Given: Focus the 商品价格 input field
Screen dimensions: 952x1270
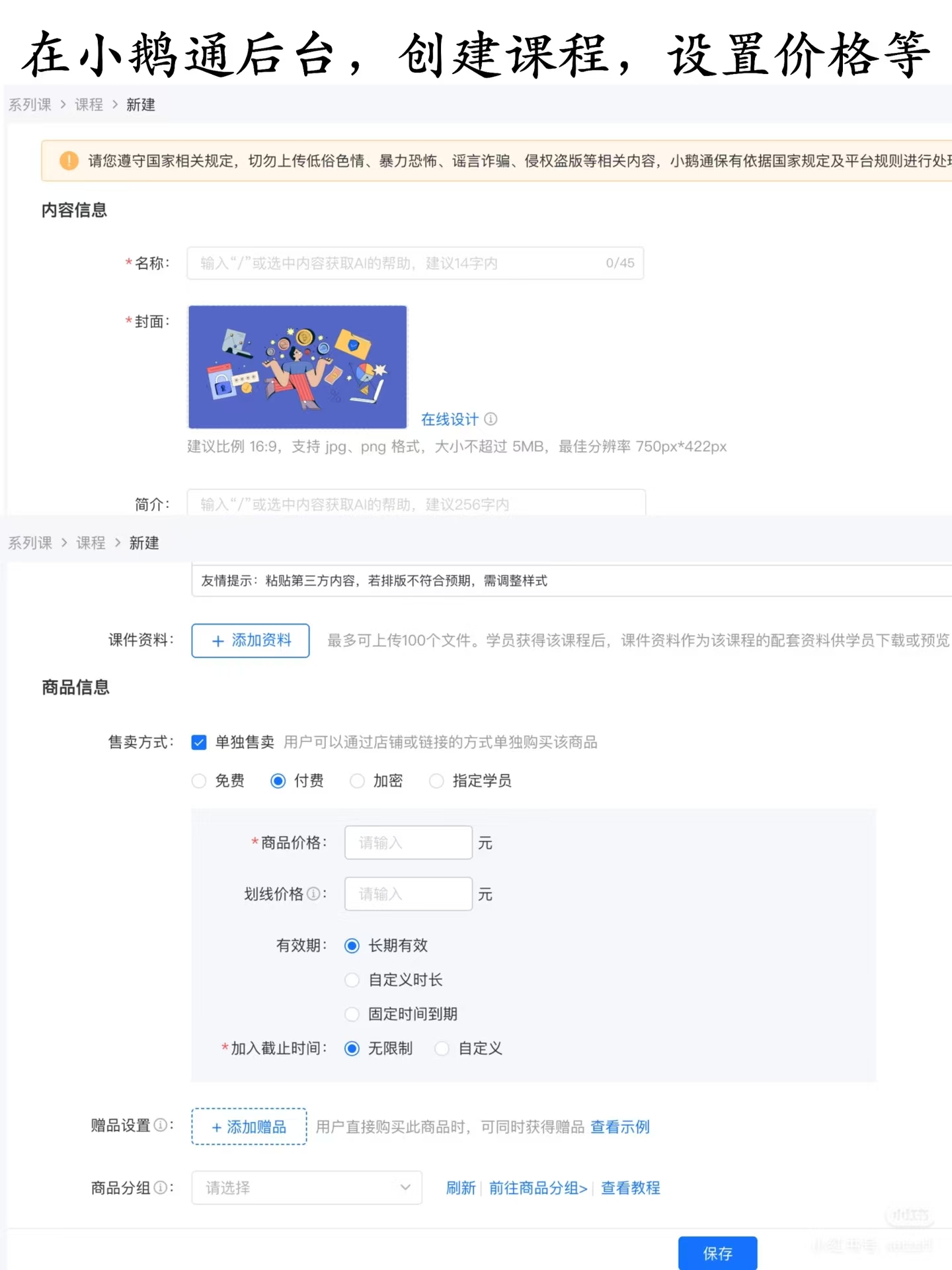Looking at the screenshot, I should [409, 842].
